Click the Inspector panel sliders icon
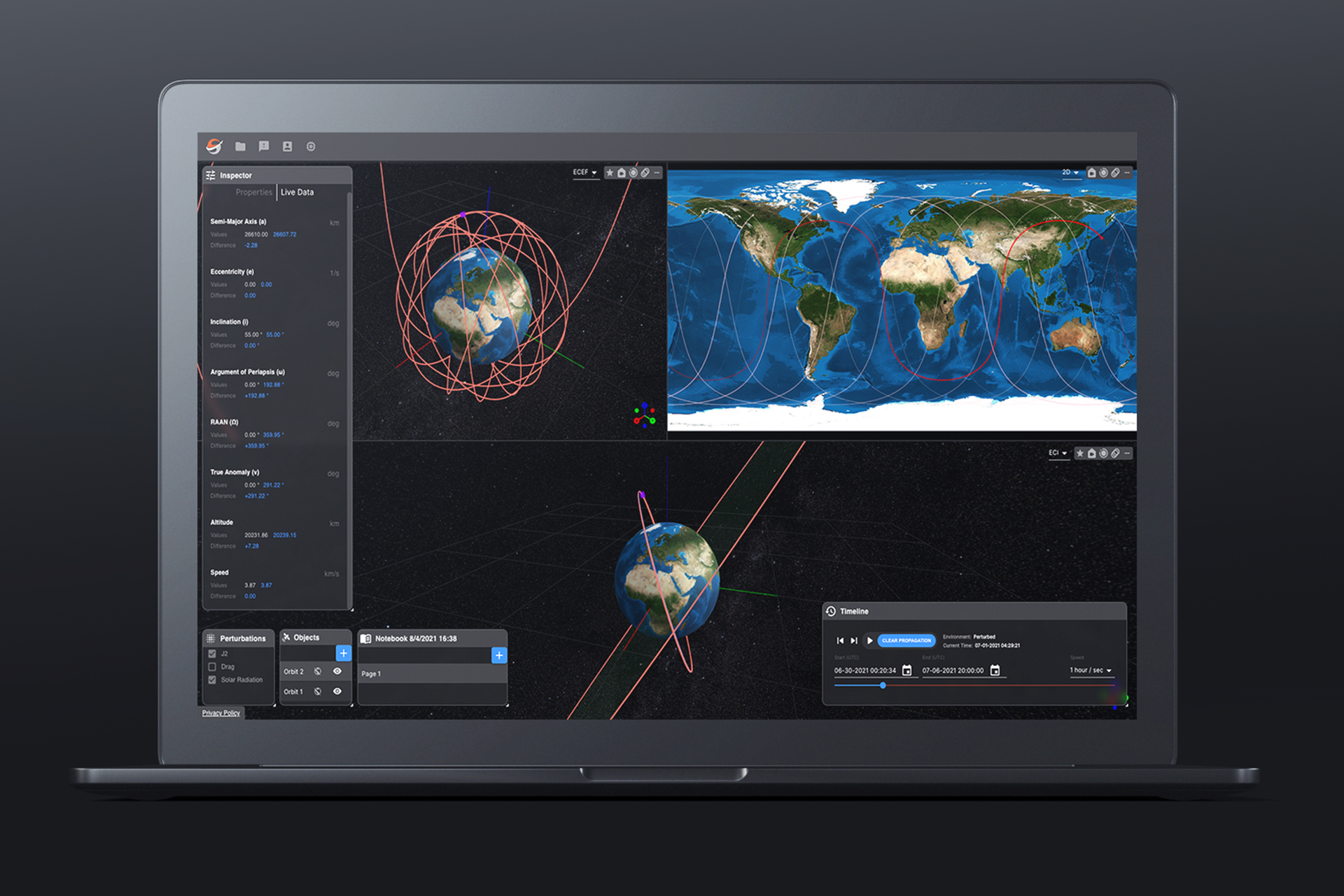The image size is (1344, 896). point(211,176)
